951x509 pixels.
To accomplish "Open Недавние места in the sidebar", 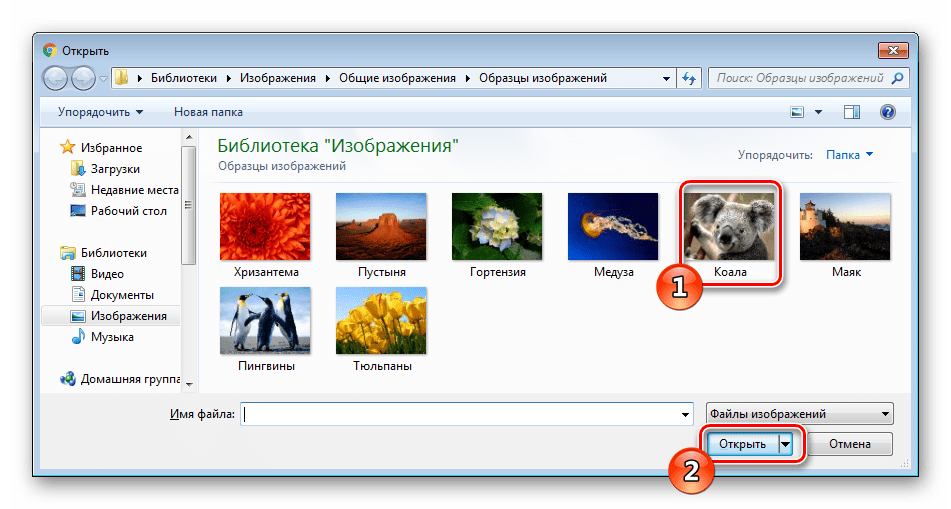I will 135,190.
